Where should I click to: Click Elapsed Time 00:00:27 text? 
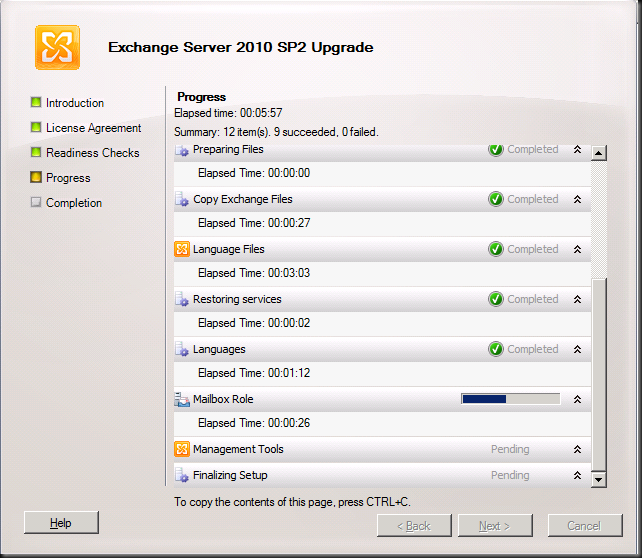click(254, 223)
